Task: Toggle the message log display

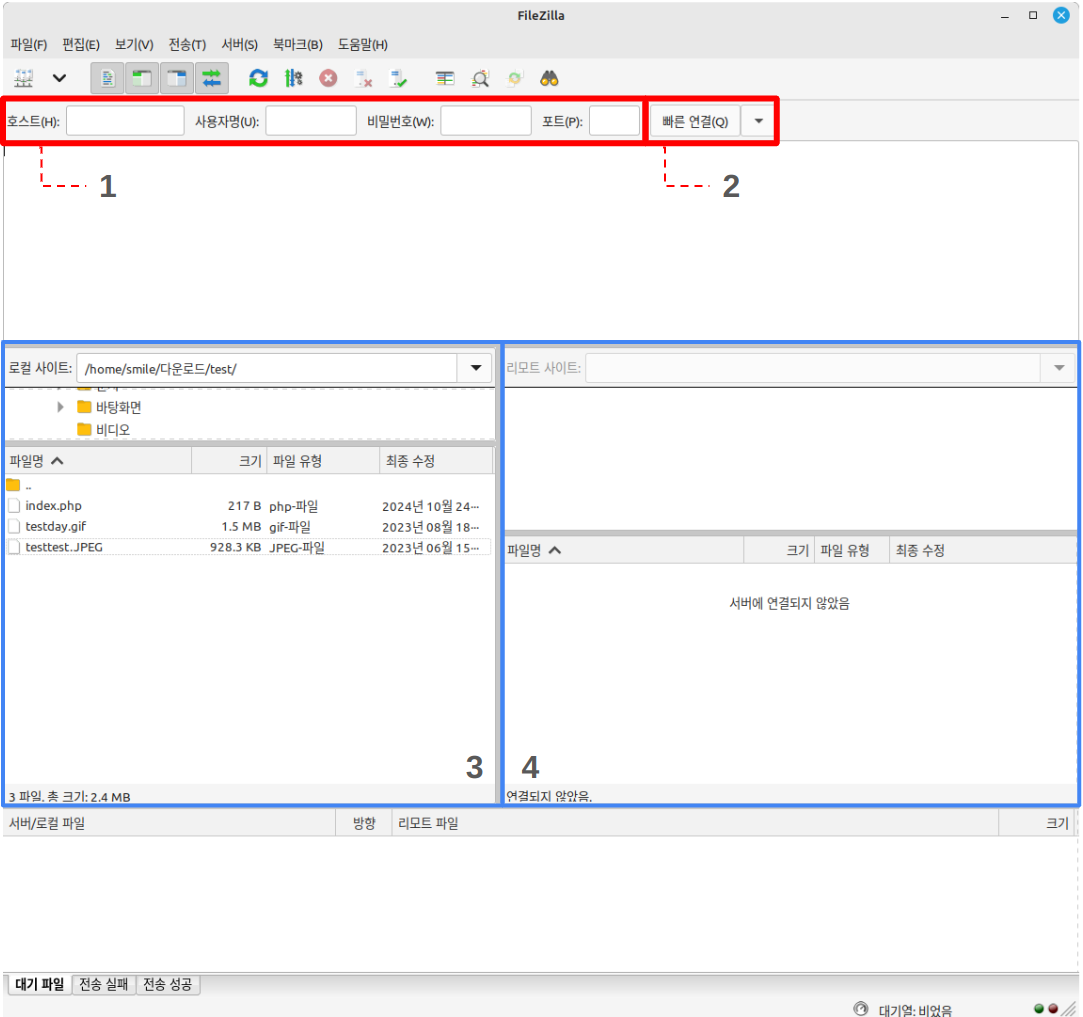Action: 107,79
